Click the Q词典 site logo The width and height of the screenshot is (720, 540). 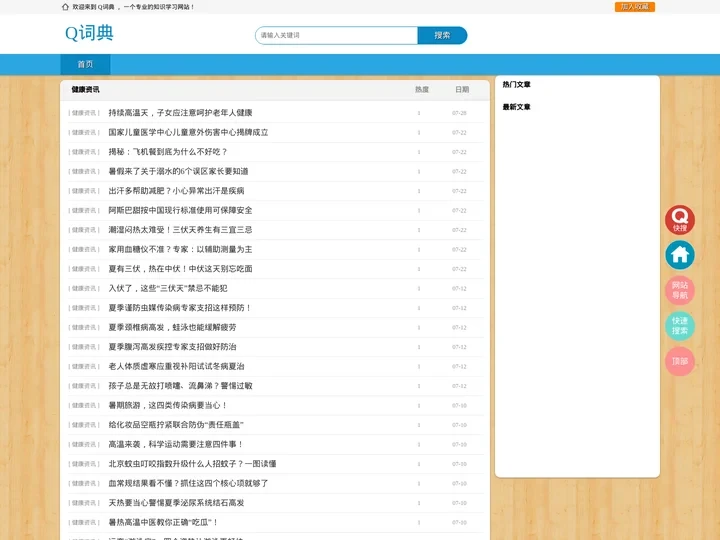click(89, 33)
